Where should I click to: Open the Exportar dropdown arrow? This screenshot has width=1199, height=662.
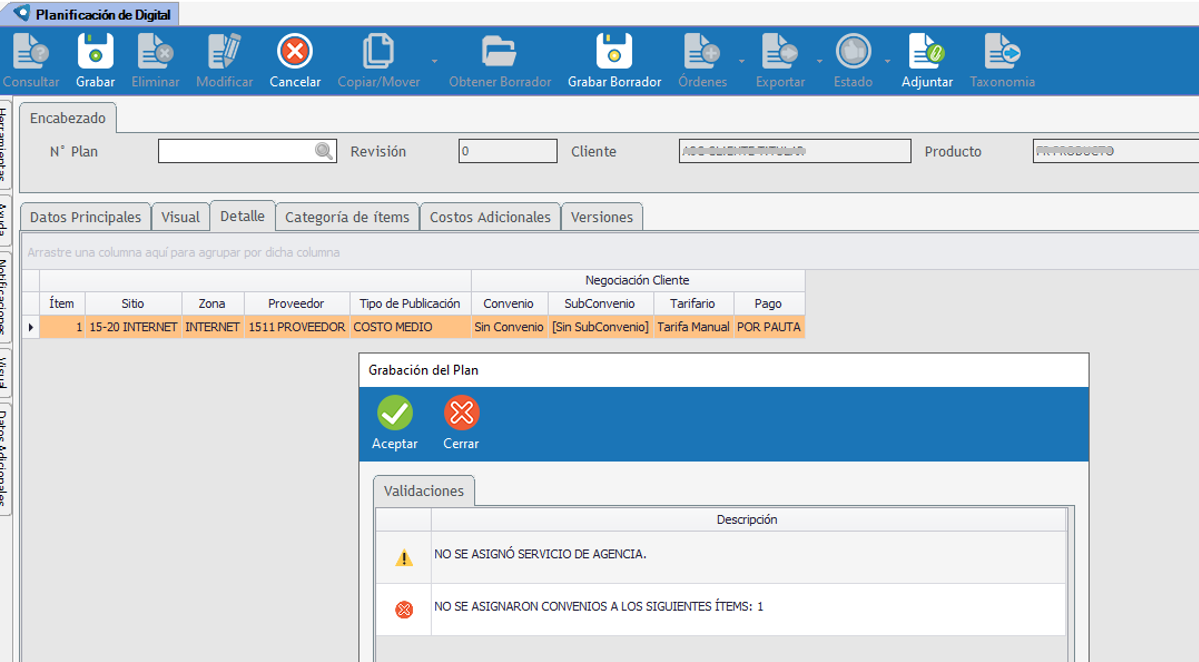pos(820,61)
